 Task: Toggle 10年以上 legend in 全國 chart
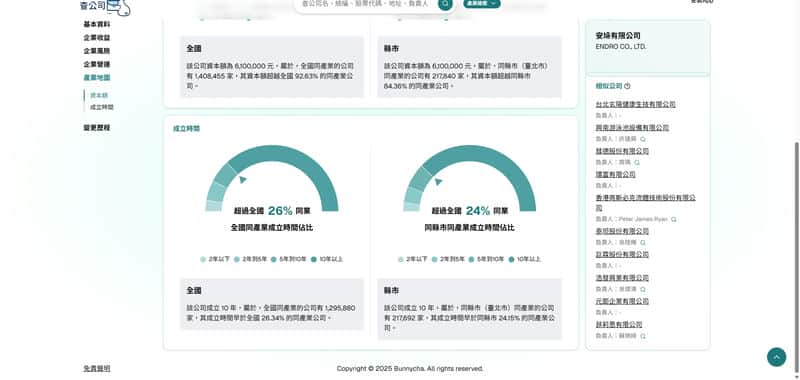tap(327, 259)
